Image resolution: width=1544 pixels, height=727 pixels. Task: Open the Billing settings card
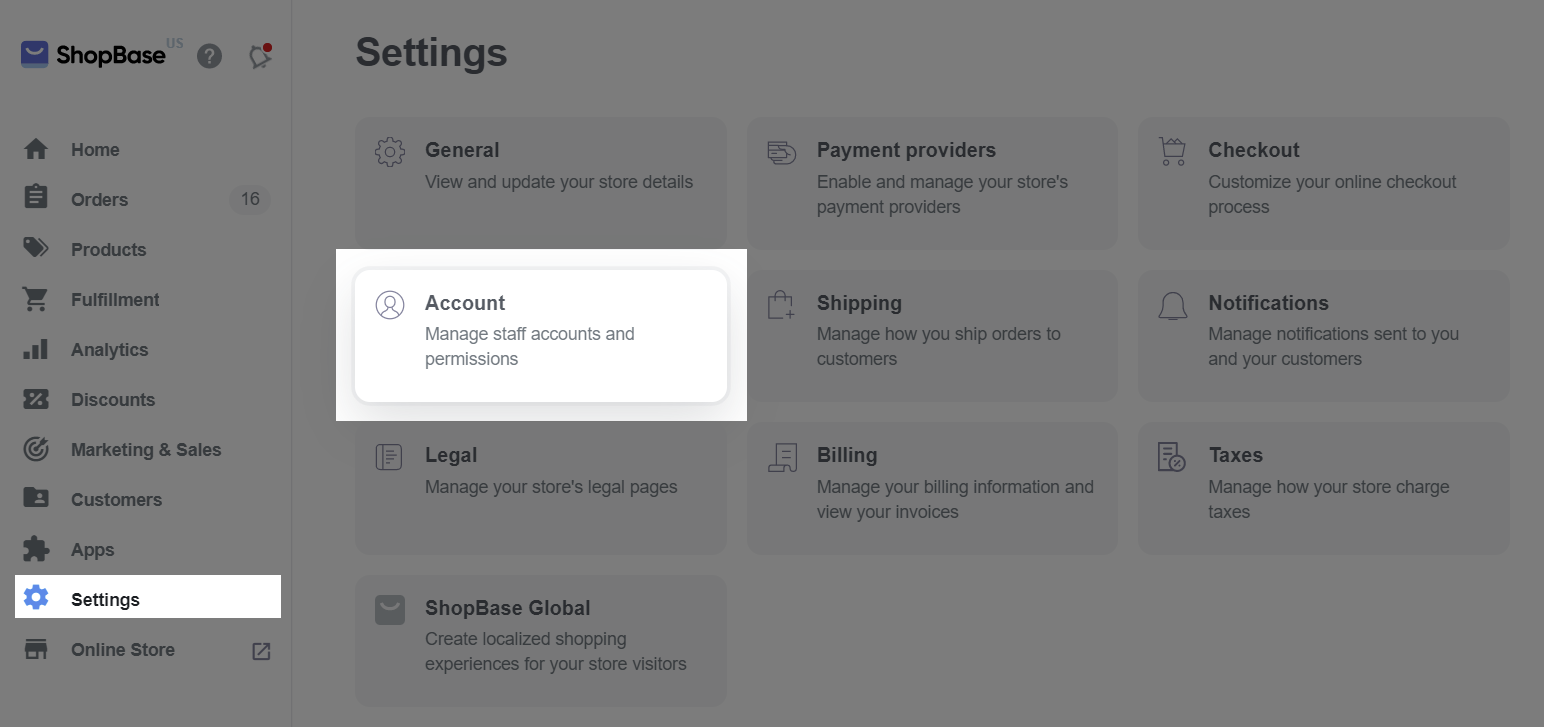tap(931, 487)
